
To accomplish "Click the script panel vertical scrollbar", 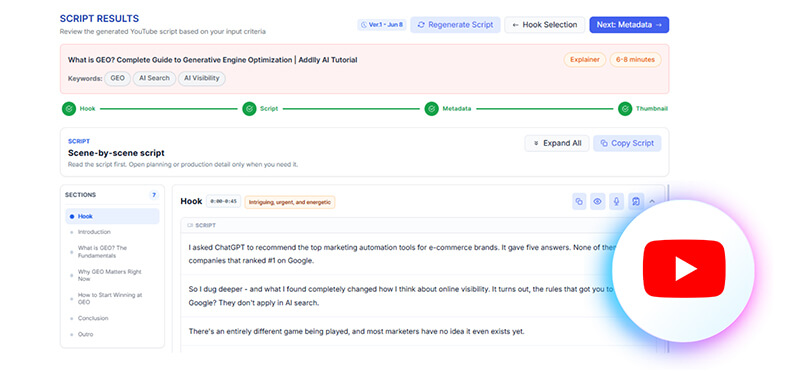I will point(668,269).
